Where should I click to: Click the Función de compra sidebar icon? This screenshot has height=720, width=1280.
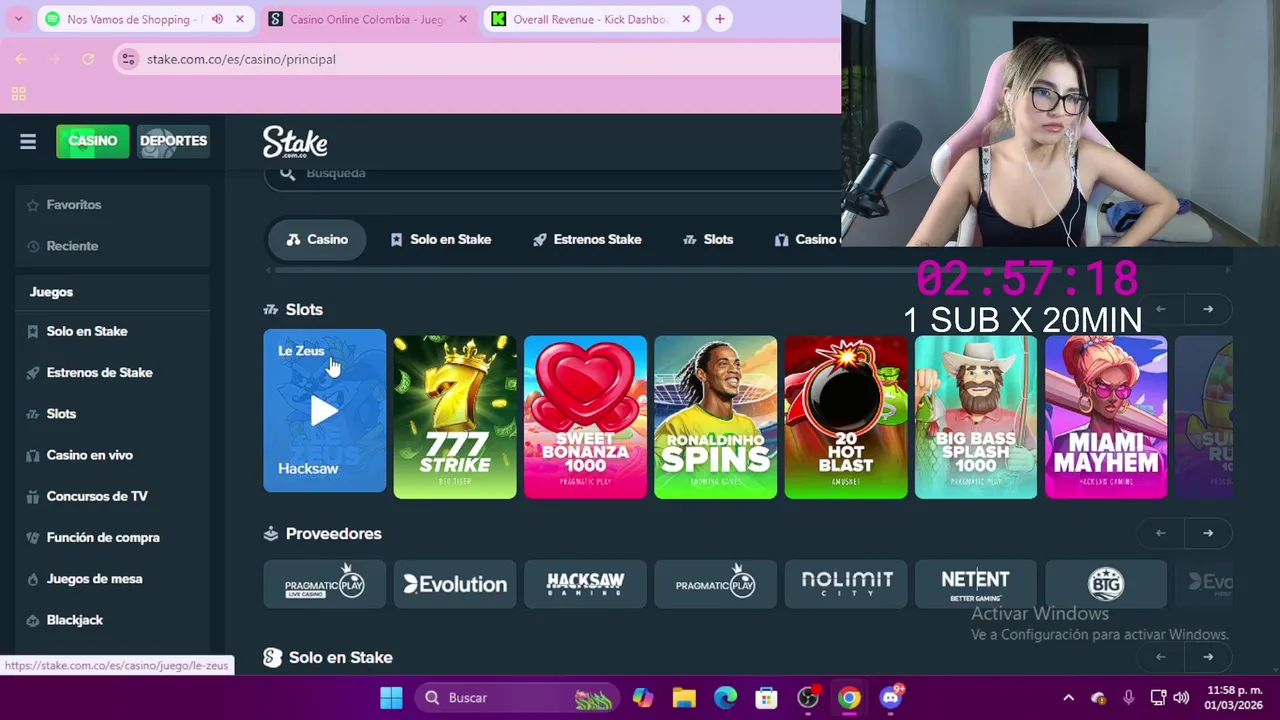click(x=33, y=537)
